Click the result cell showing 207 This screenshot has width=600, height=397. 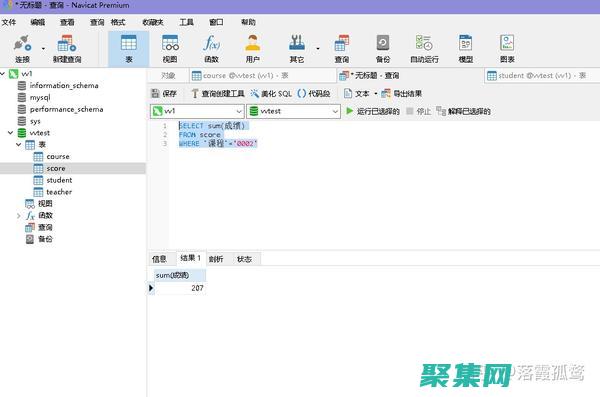click(x=180, y=288)
